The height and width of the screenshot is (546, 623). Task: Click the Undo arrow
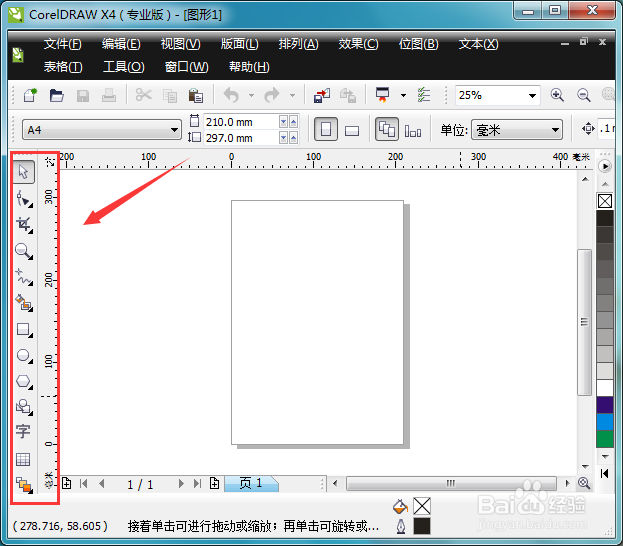coord(232,95)
